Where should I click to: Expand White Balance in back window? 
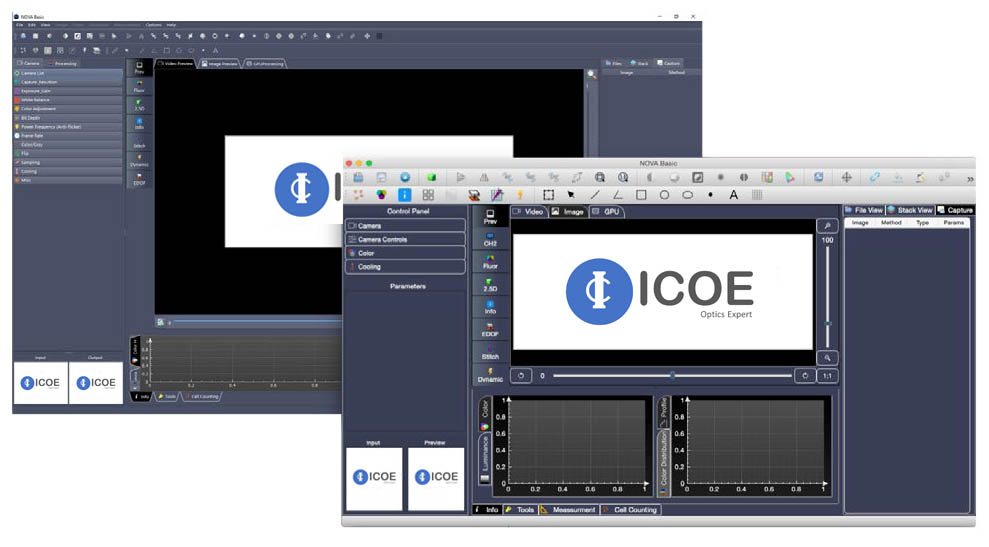68,100
